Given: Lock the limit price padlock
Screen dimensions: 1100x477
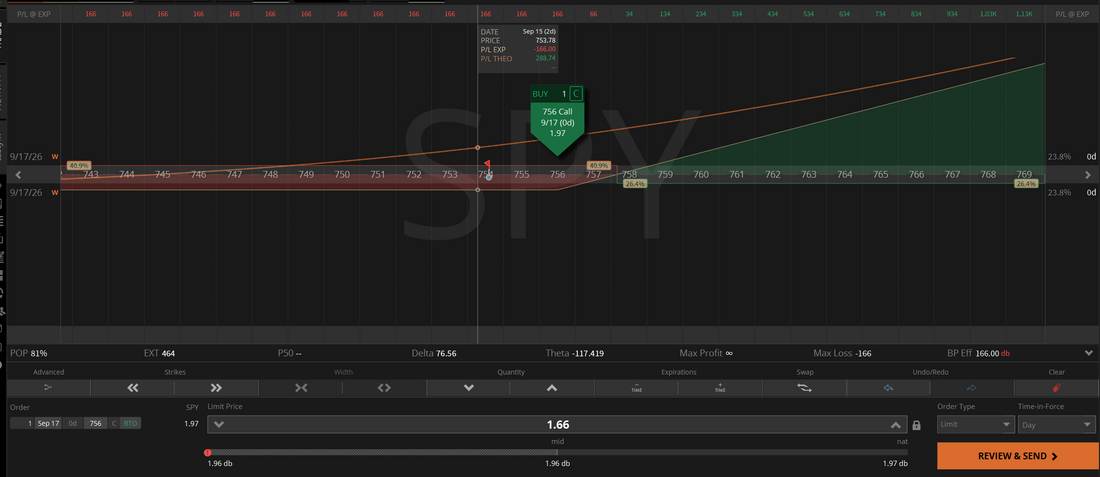Looking at the screenshot, I should [916, 425].
